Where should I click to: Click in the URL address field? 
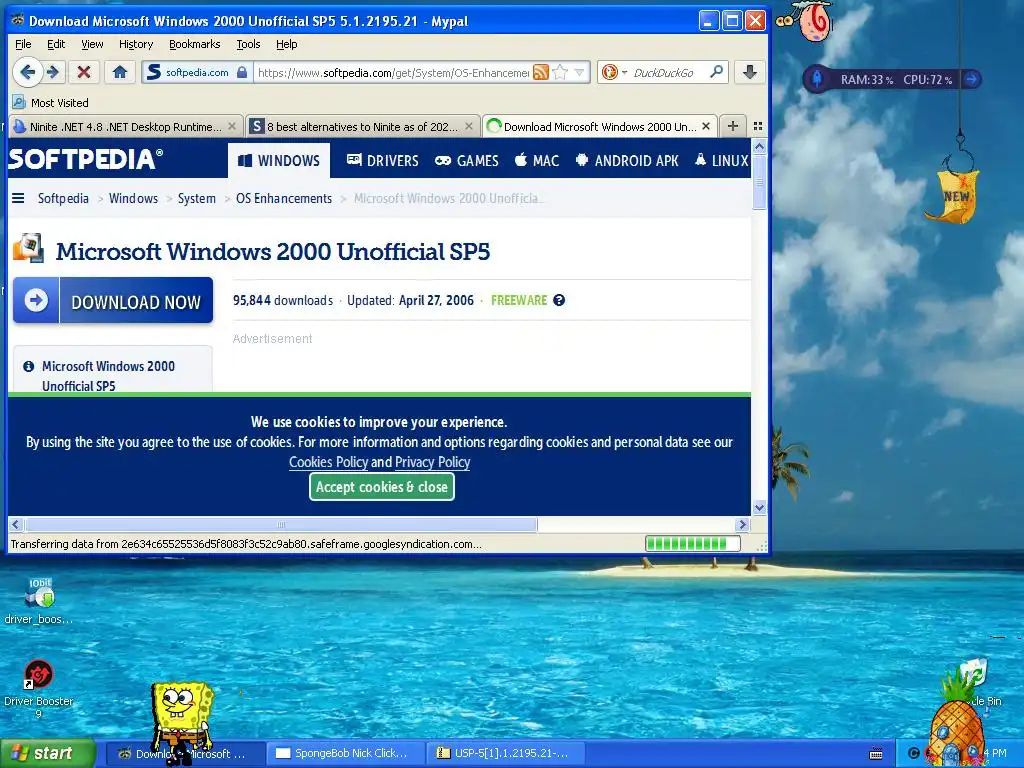393,72
